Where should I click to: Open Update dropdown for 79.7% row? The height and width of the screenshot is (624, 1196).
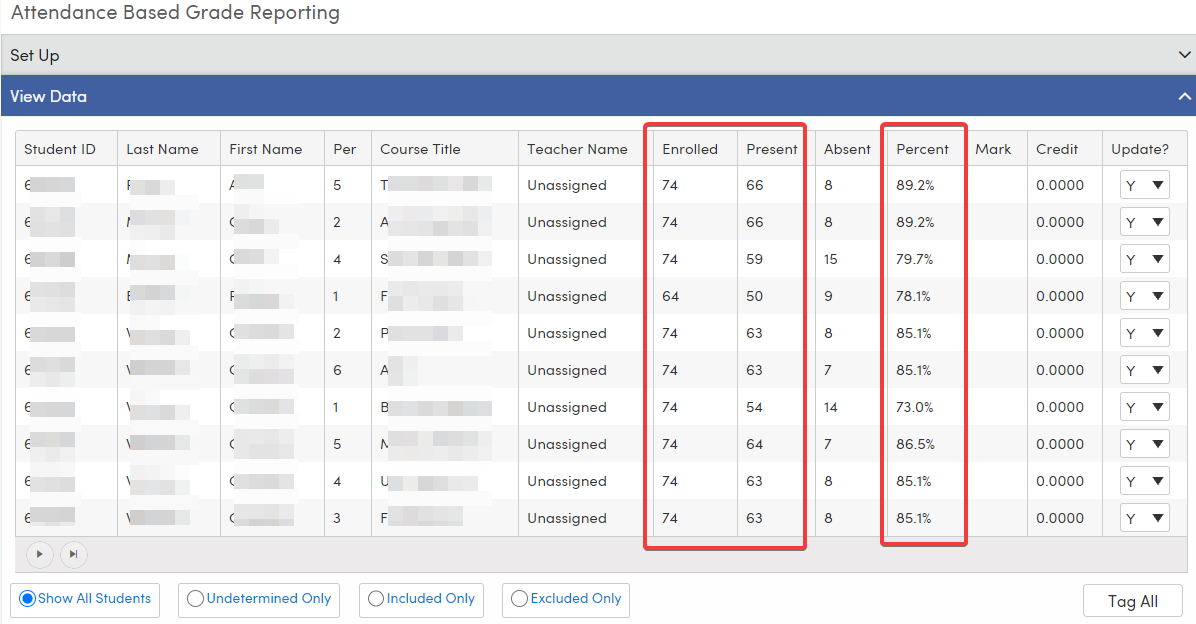click(x=1144, y=259)
